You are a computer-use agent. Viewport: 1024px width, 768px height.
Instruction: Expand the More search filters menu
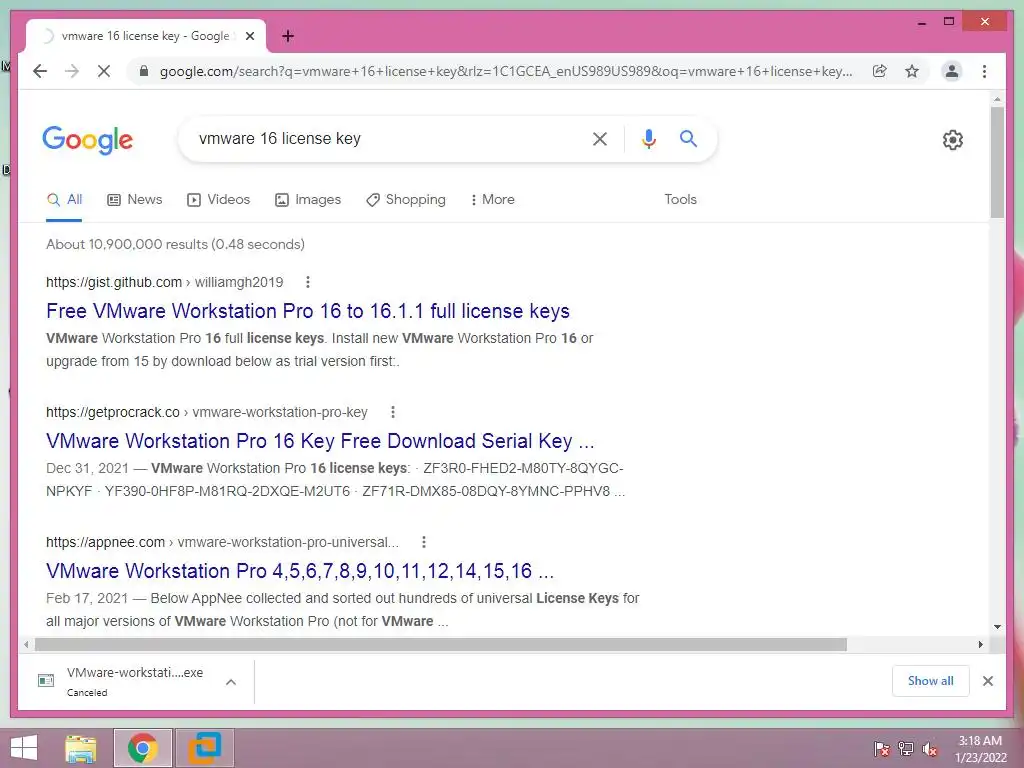492,199
